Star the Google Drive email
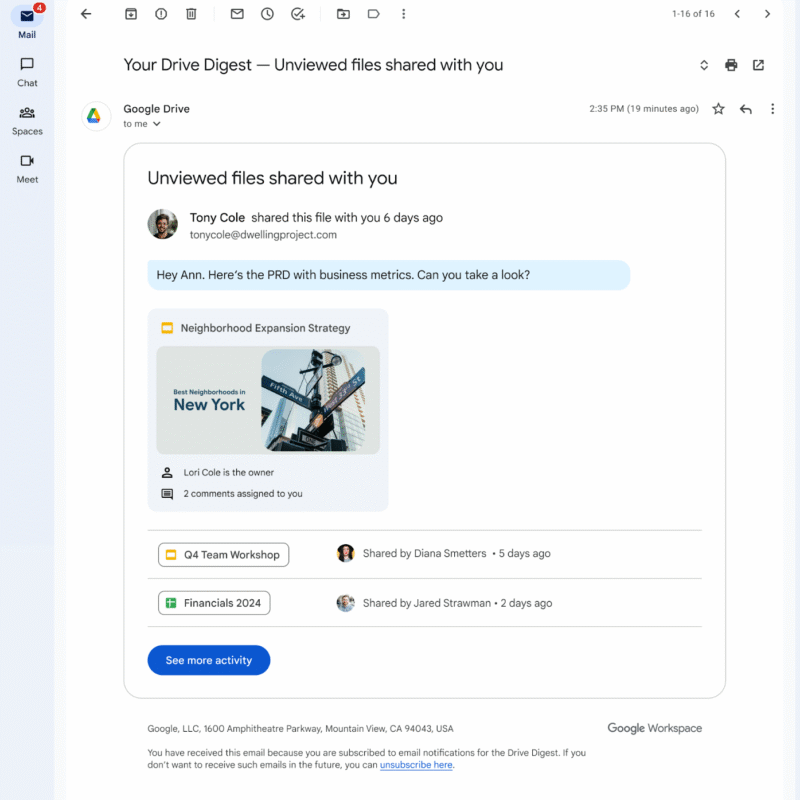This screenshot has height=800, width=800. tap(718, 109)
